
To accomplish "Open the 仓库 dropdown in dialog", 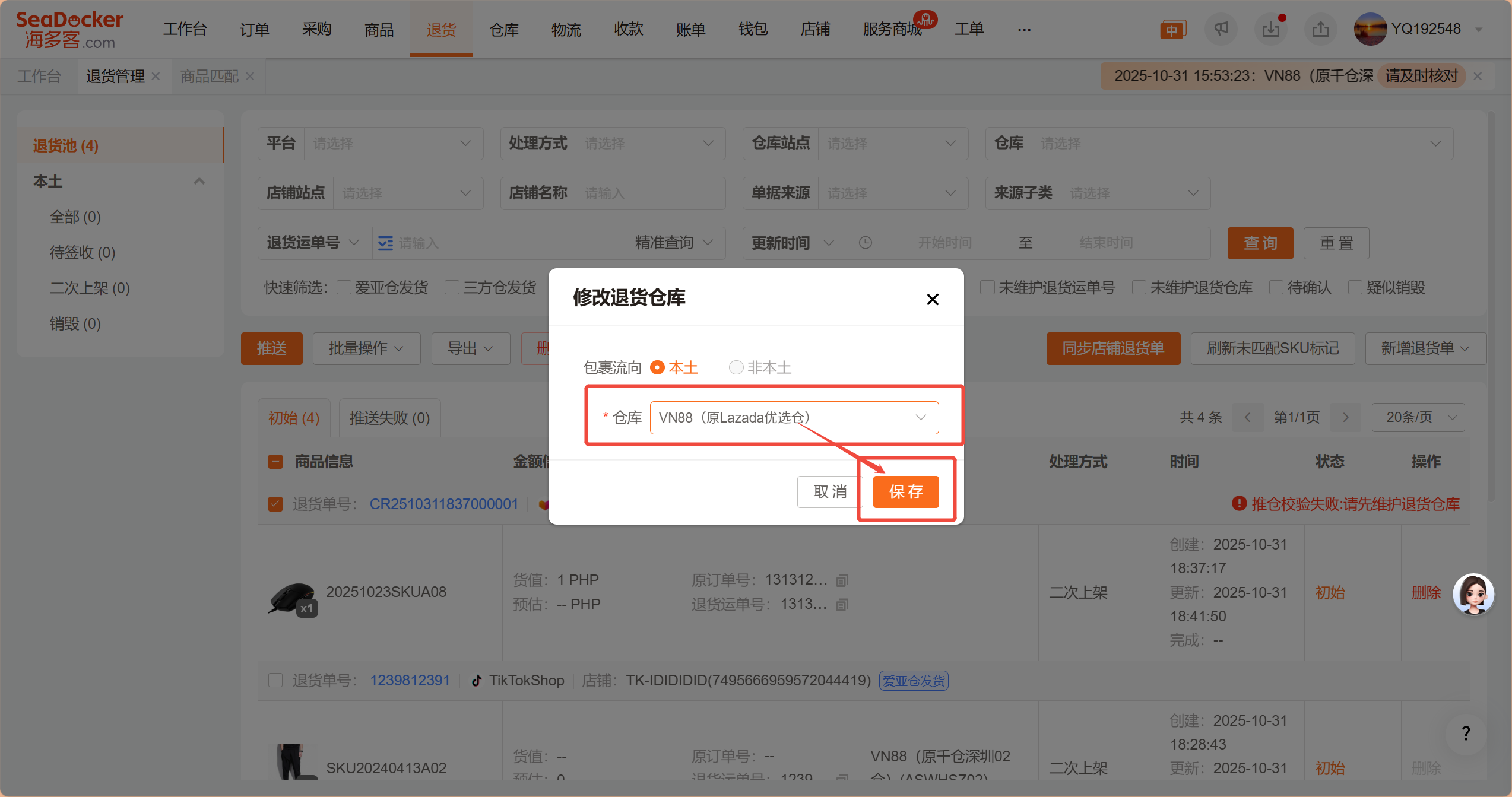I will click(x=794, y=418).
